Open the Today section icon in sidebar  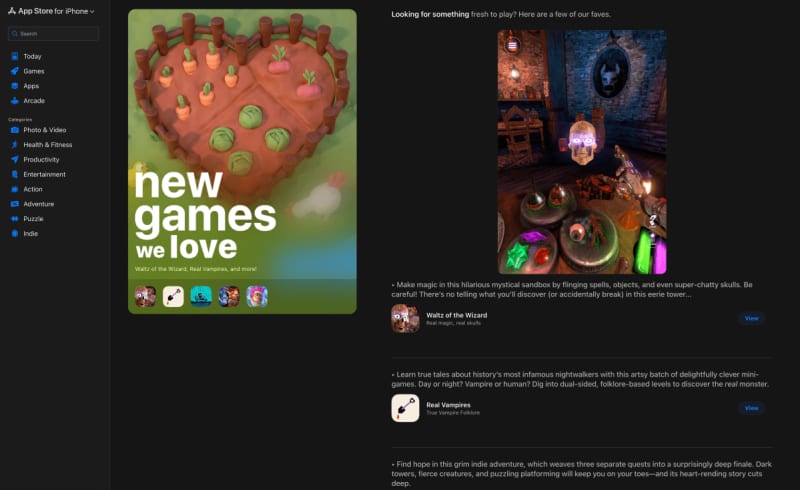pyautogui.click(x=15, y=56)
